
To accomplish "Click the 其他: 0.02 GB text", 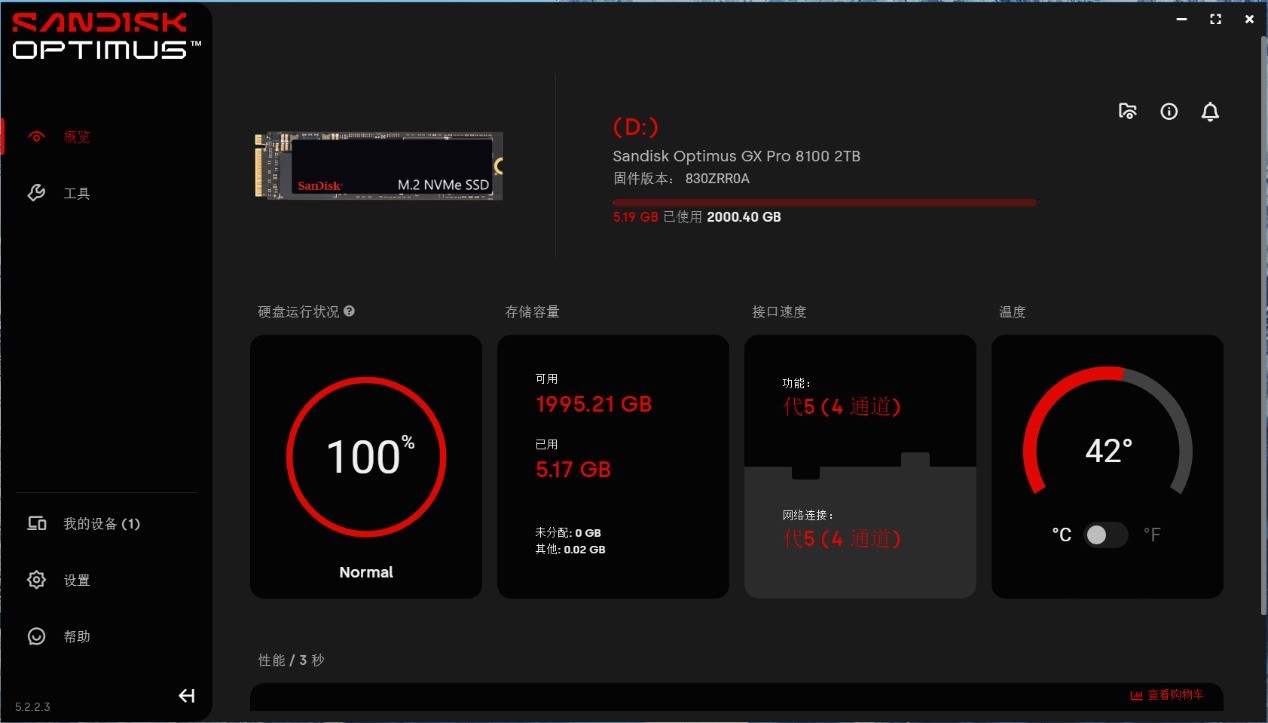I will [x=570, y=549].
